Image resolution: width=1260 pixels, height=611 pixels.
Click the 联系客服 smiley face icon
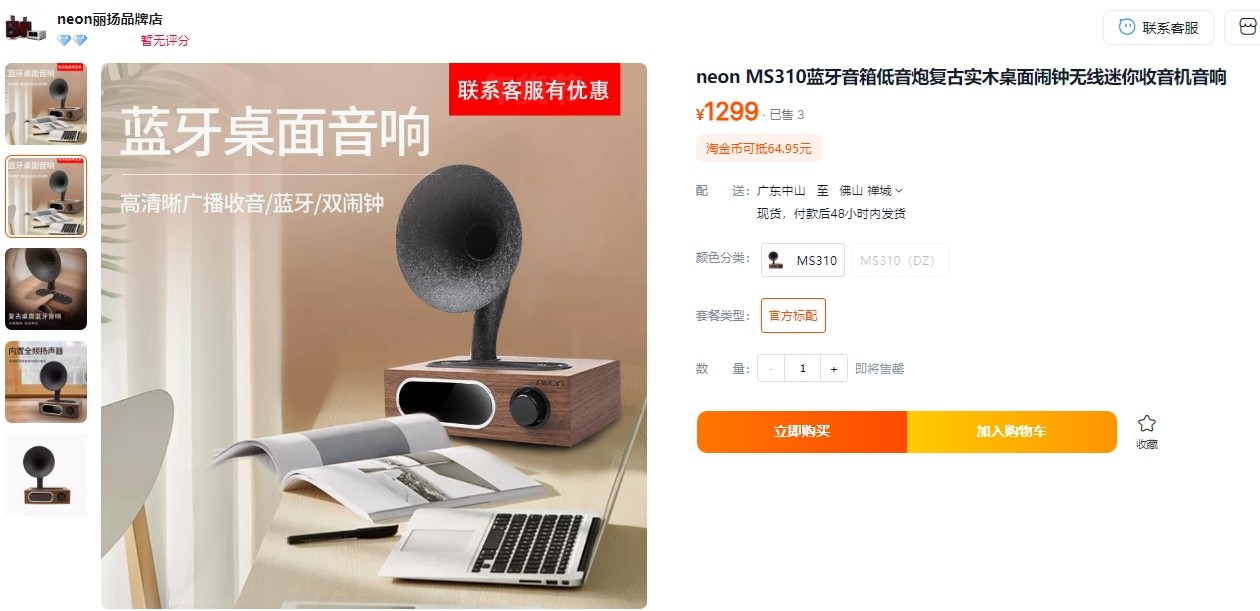point(1127,28)
